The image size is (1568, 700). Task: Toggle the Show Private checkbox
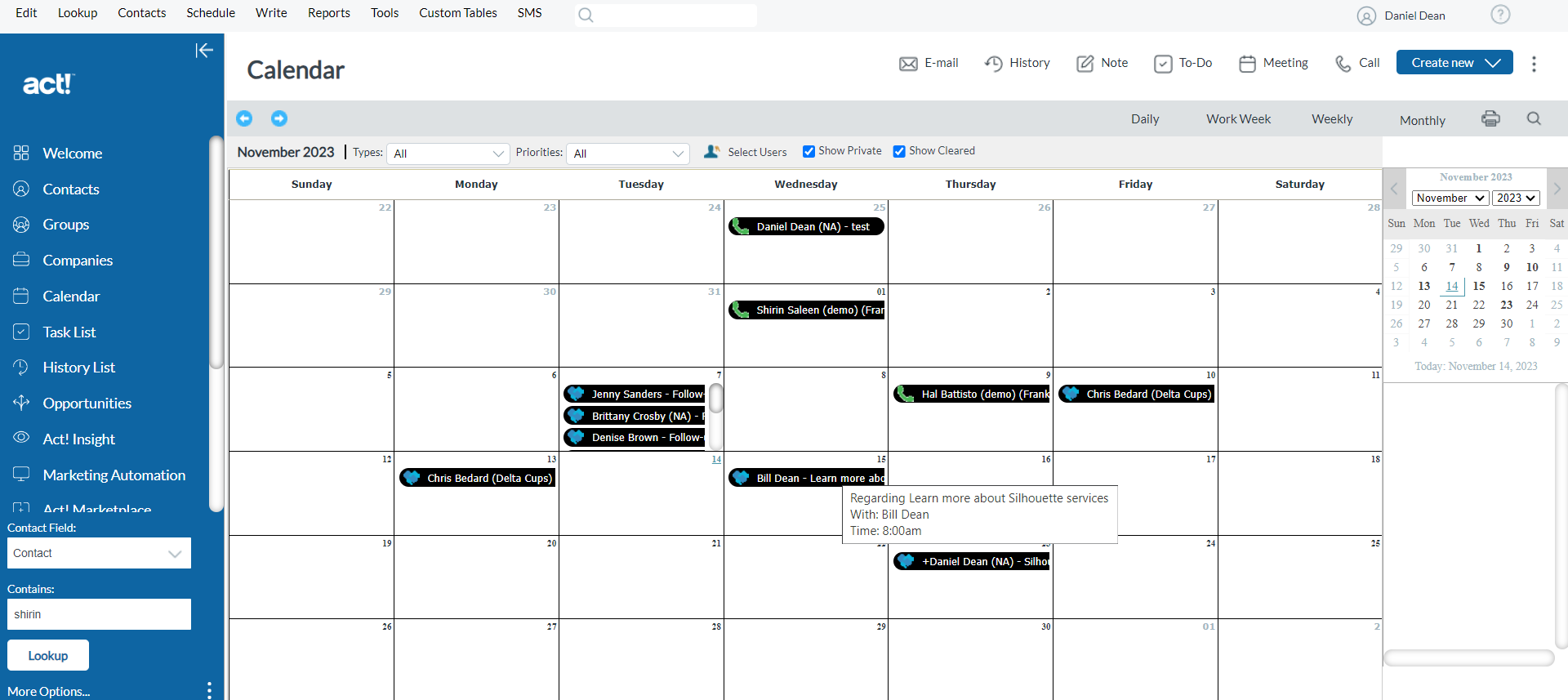pos(808,151)
